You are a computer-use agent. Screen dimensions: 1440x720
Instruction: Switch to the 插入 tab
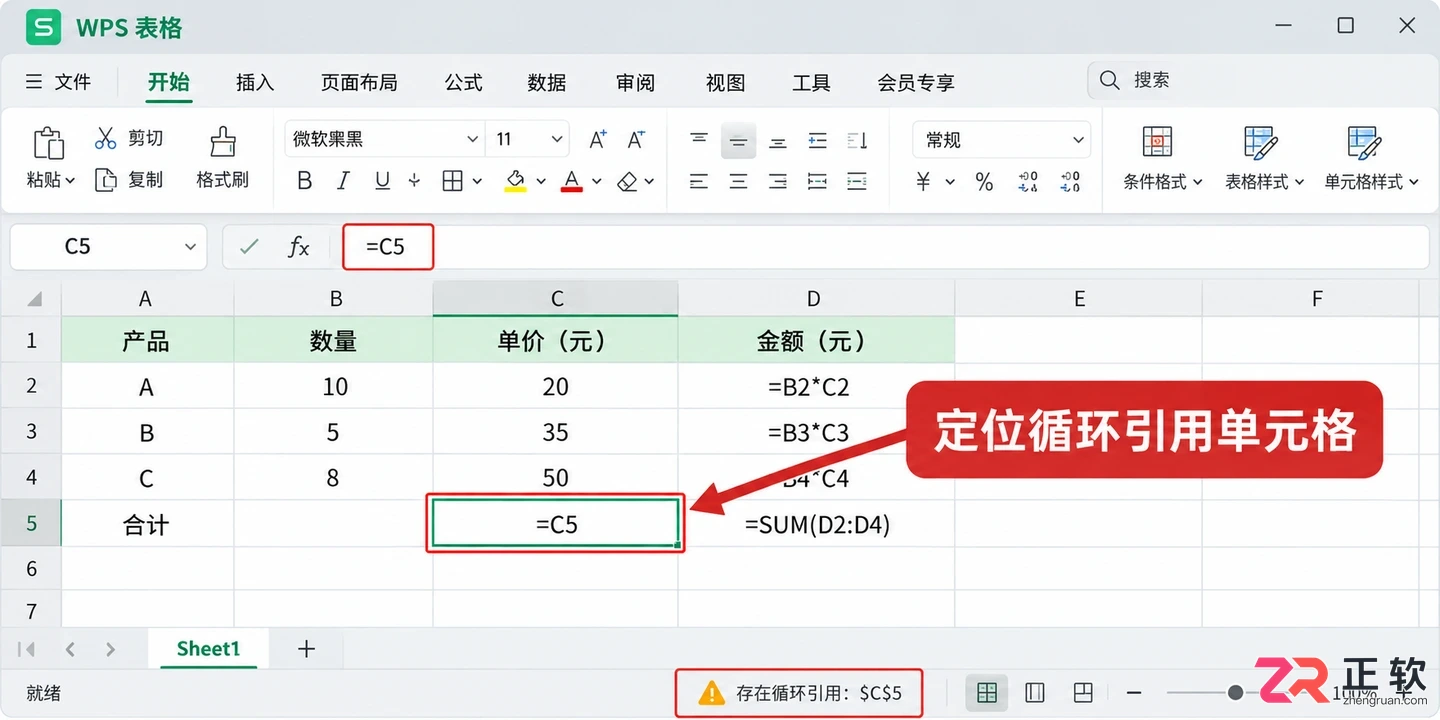pos(255,82)
